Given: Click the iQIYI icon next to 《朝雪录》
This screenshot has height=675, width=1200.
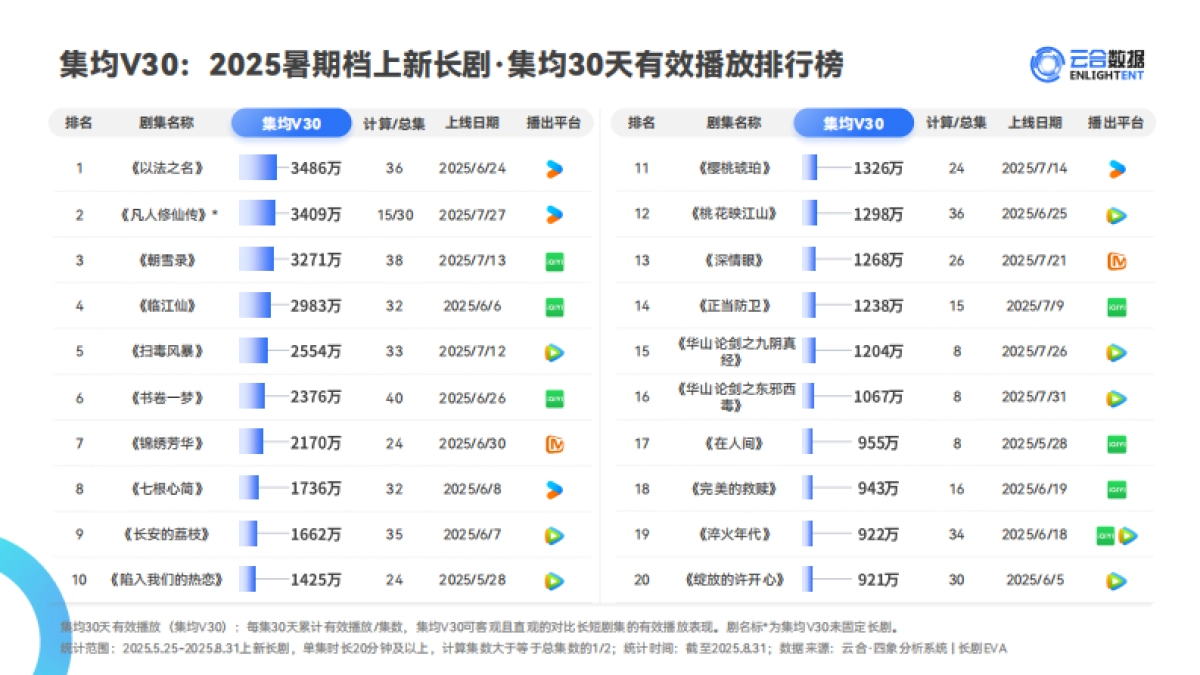Looking at the screenshot, I should tap(555, 259).
